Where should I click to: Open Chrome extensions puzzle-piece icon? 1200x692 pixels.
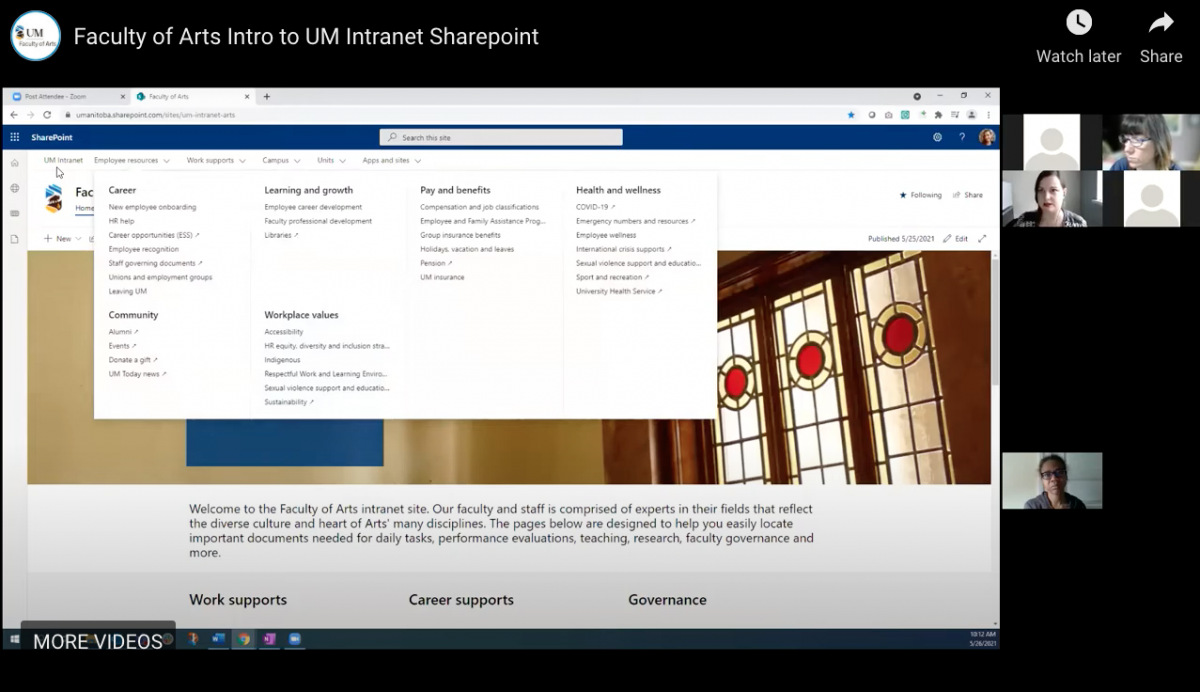[x=938, y=115]
